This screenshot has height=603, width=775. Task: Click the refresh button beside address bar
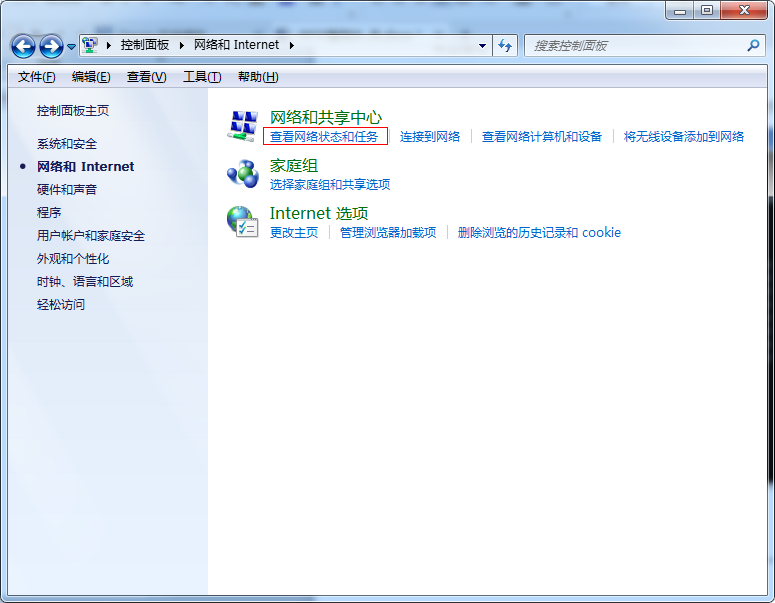[x=505, y=45]
